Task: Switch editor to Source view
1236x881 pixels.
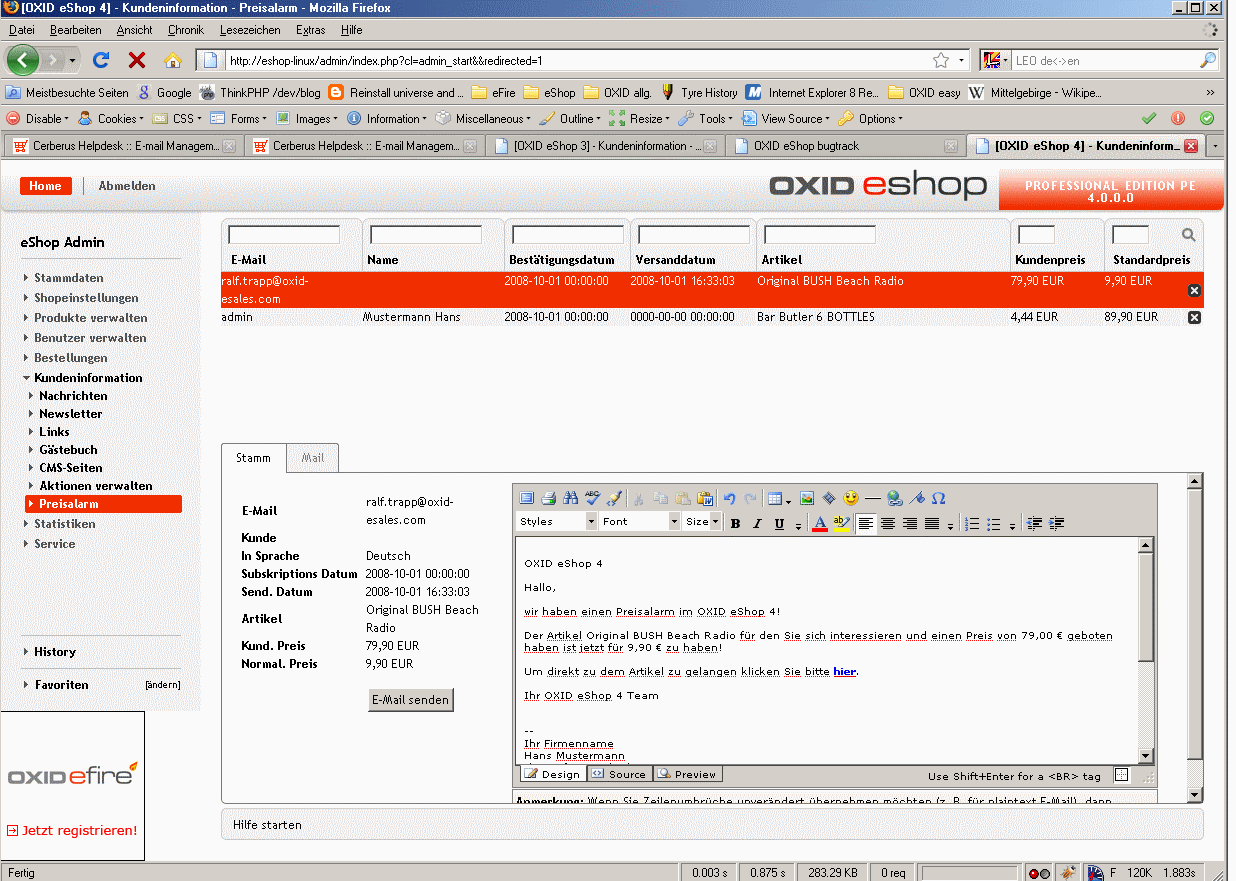Action: tap(619, 774)
